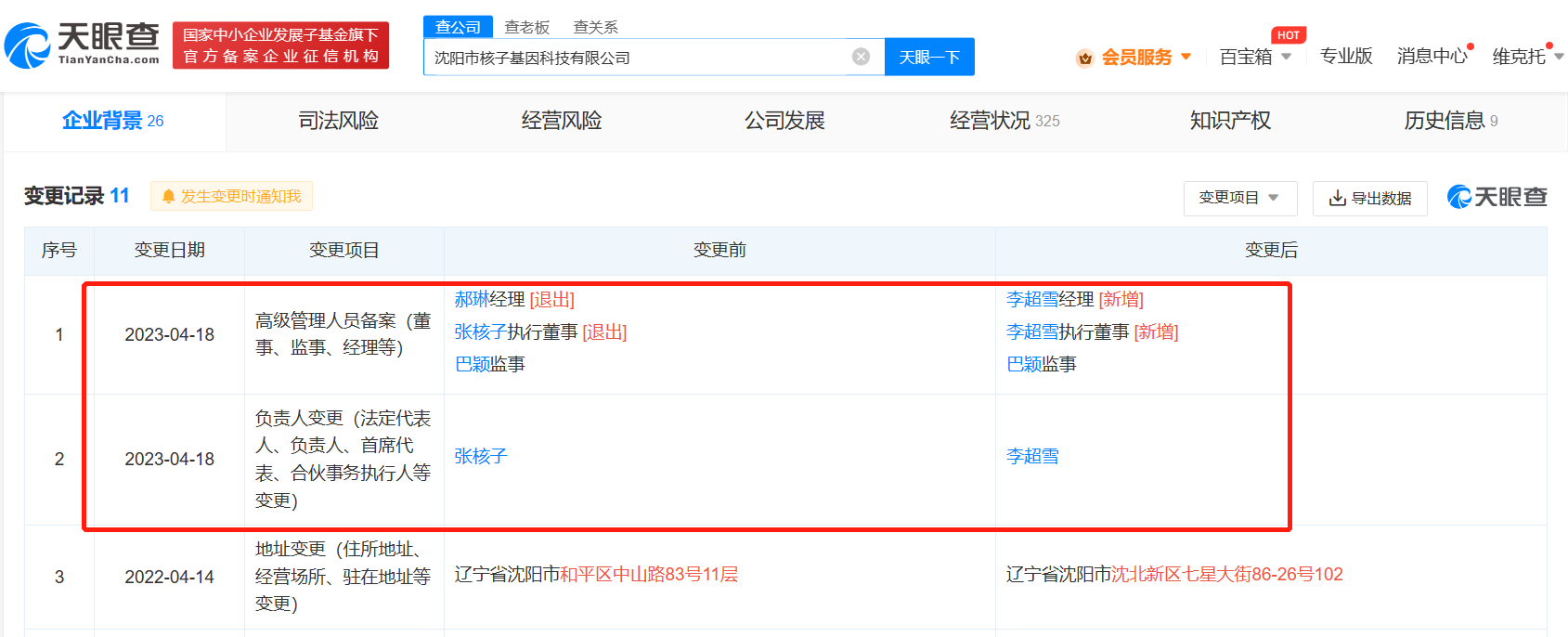Clear the search box with the X icon
This screenshot has height=637, width=1568.
tap(861, 57)
